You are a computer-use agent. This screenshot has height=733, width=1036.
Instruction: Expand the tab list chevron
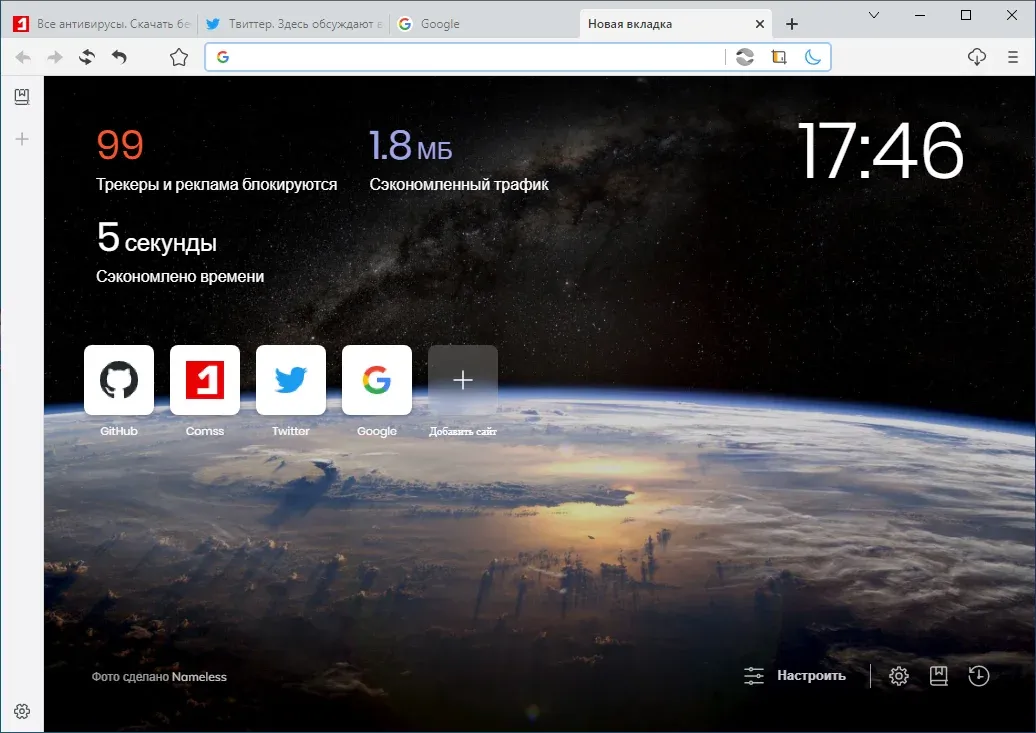[873, 15]
